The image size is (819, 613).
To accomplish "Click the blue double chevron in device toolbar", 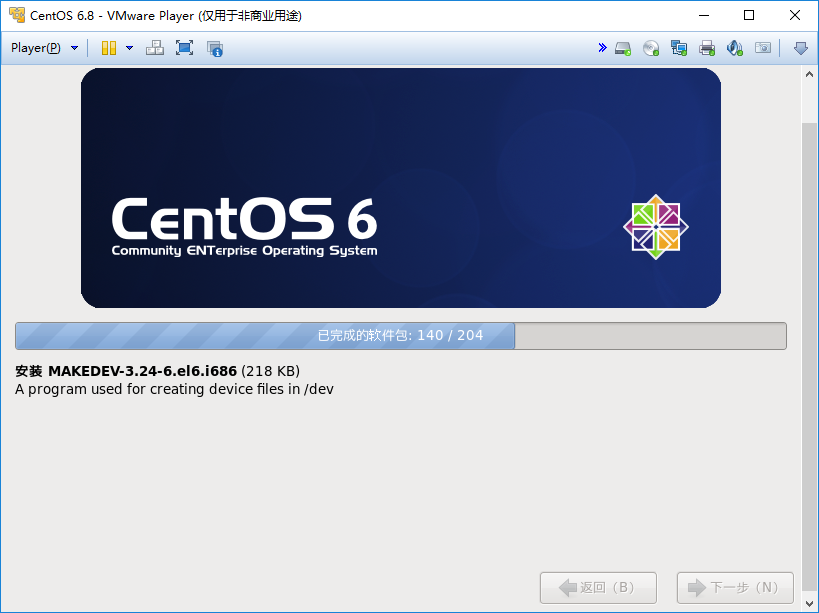I will [602, 48].
